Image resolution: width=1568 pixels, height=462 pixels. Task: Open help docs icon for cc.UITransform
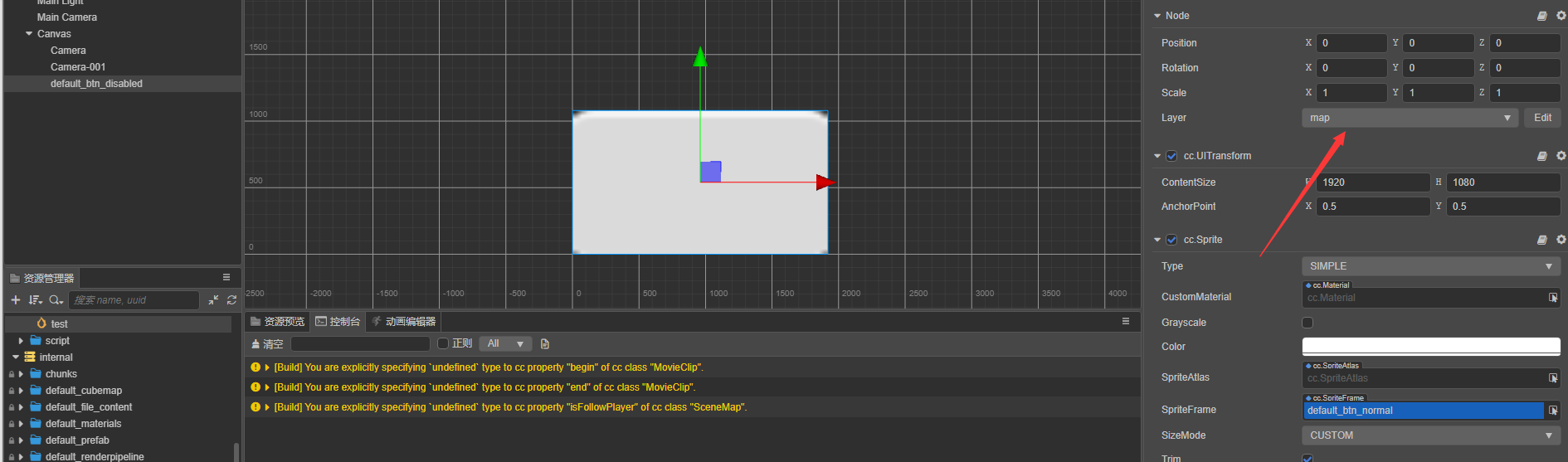pos(1541,156)
